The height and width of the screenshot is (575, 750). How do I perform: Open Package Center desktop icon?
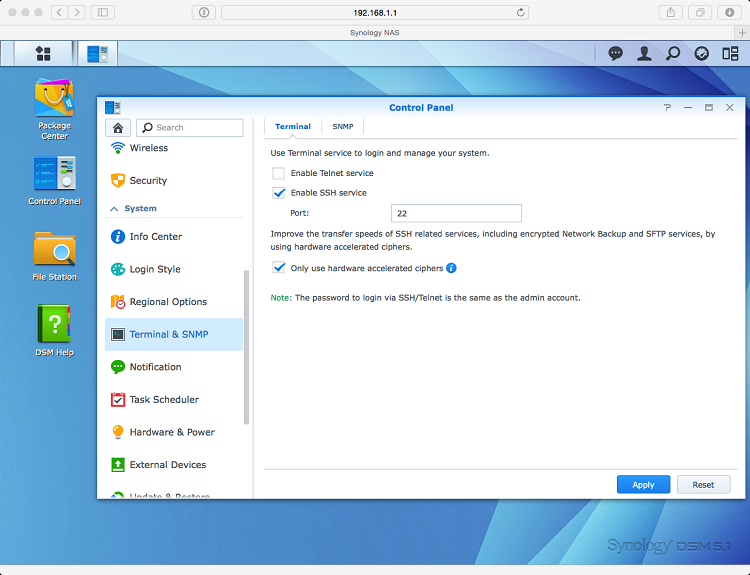coord(54,104)
